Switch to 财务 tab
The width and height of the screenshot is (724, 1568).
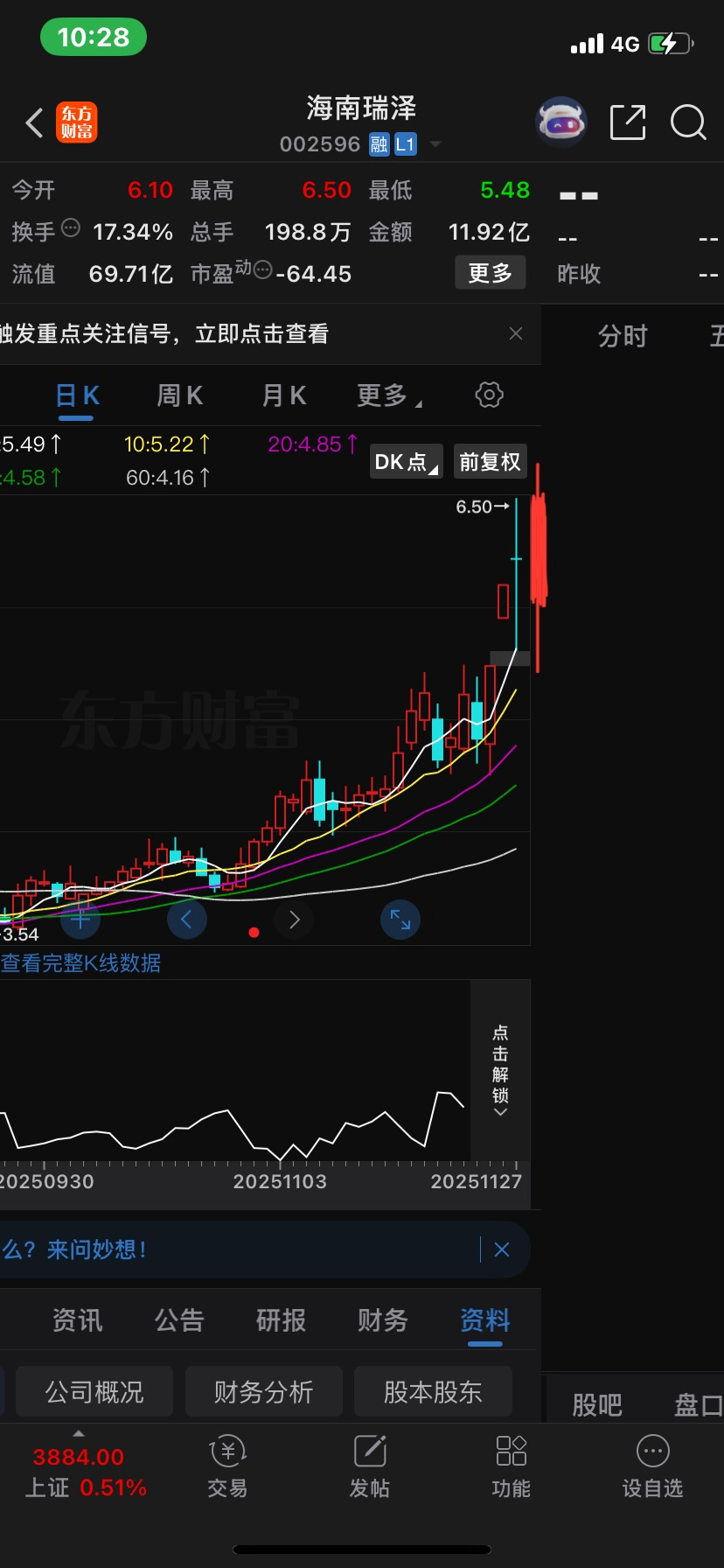pos(382,1320)
